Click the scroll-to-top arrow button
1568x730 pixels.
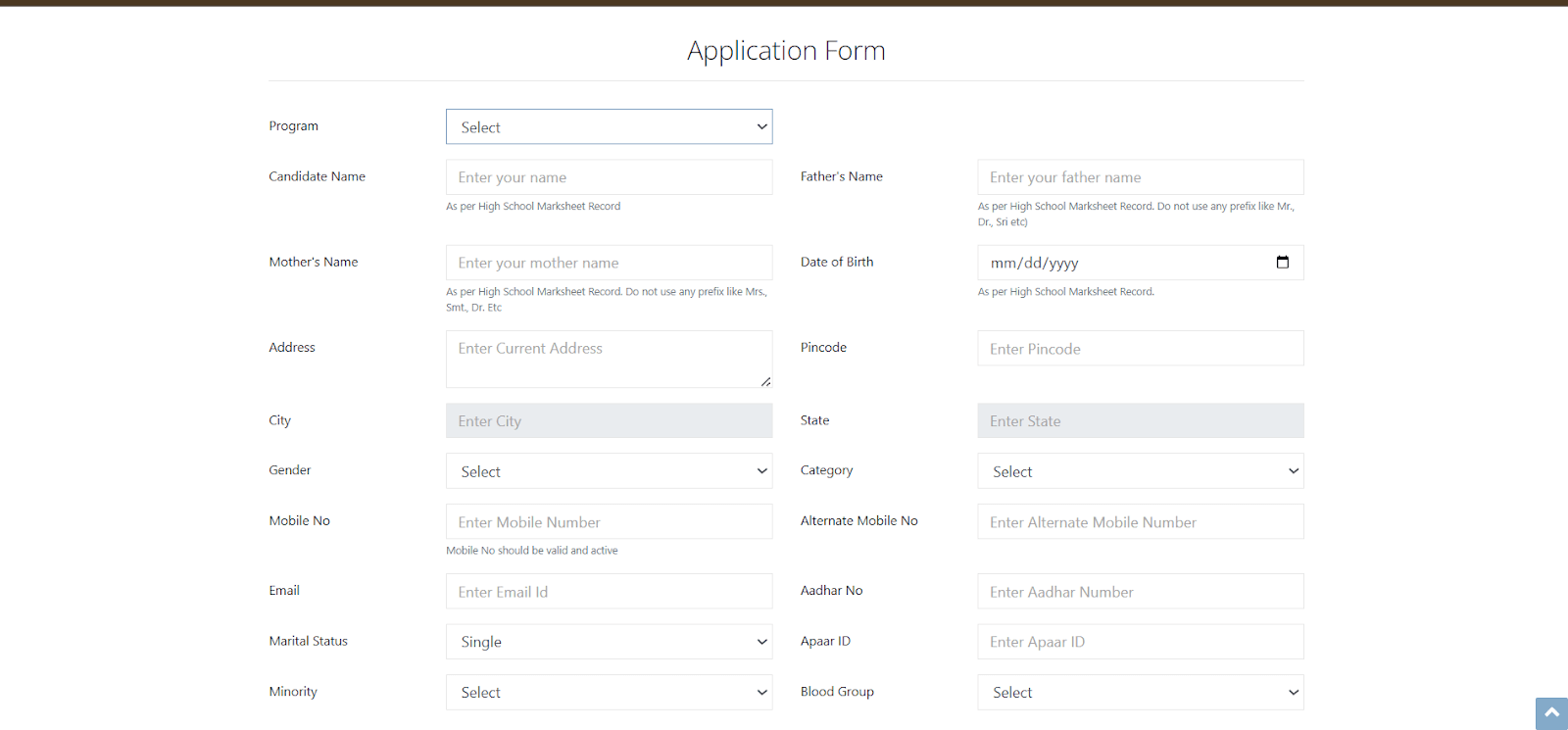coord(1551,713)
